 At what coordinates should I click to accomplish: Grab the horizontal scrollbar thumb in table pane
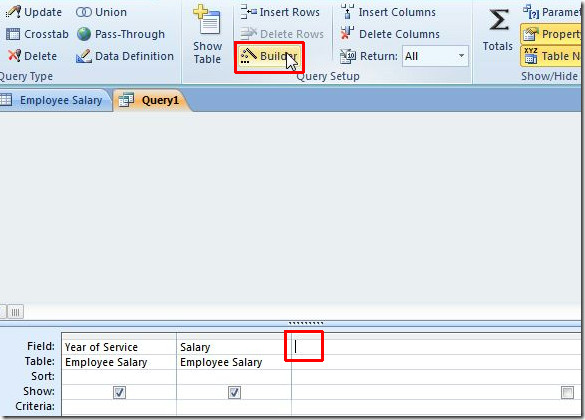pos(15,312)
